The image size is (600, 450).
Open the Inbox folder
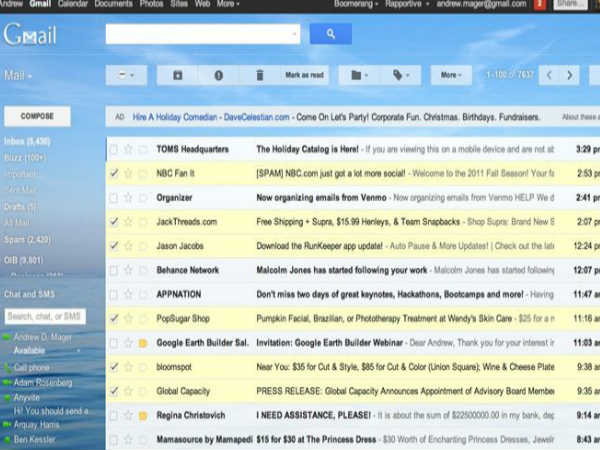(27, 142)
